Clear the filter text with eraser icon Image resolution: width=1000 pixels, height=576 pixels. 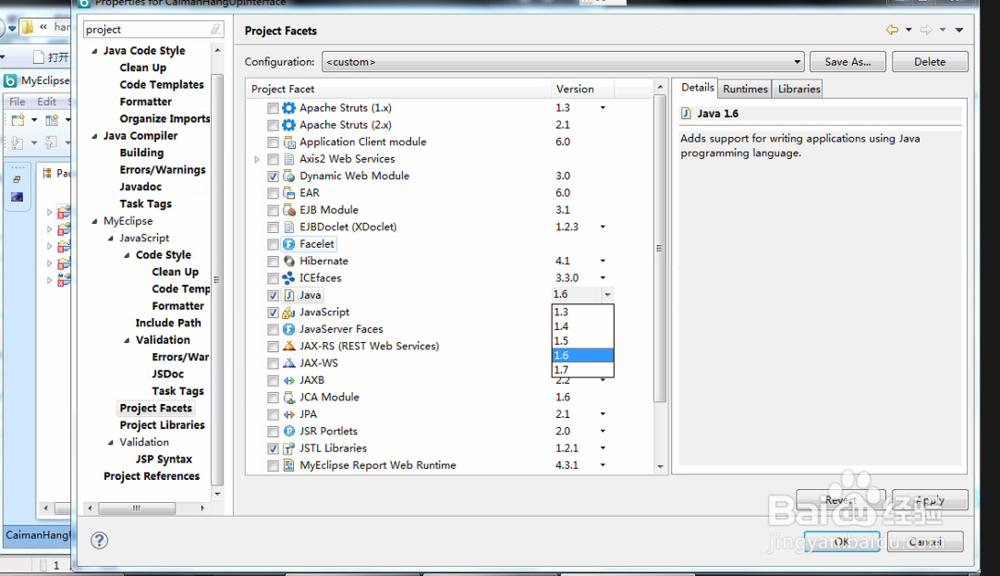216,29
